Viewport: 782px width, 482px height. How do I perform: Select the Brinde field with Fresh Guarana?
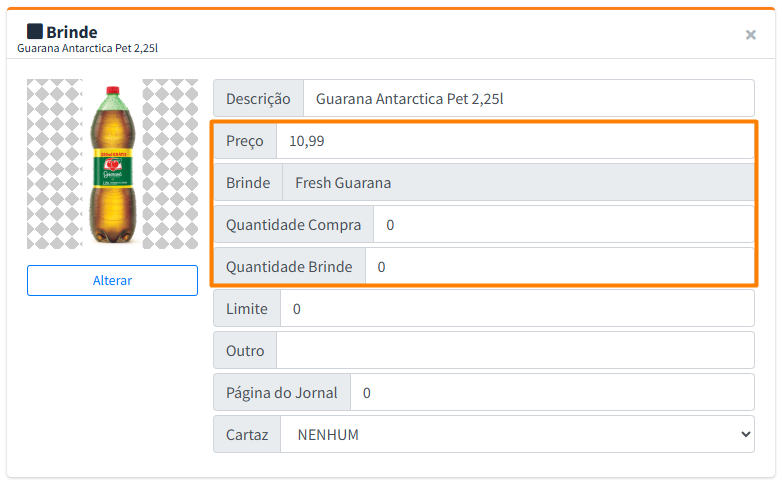517,183
